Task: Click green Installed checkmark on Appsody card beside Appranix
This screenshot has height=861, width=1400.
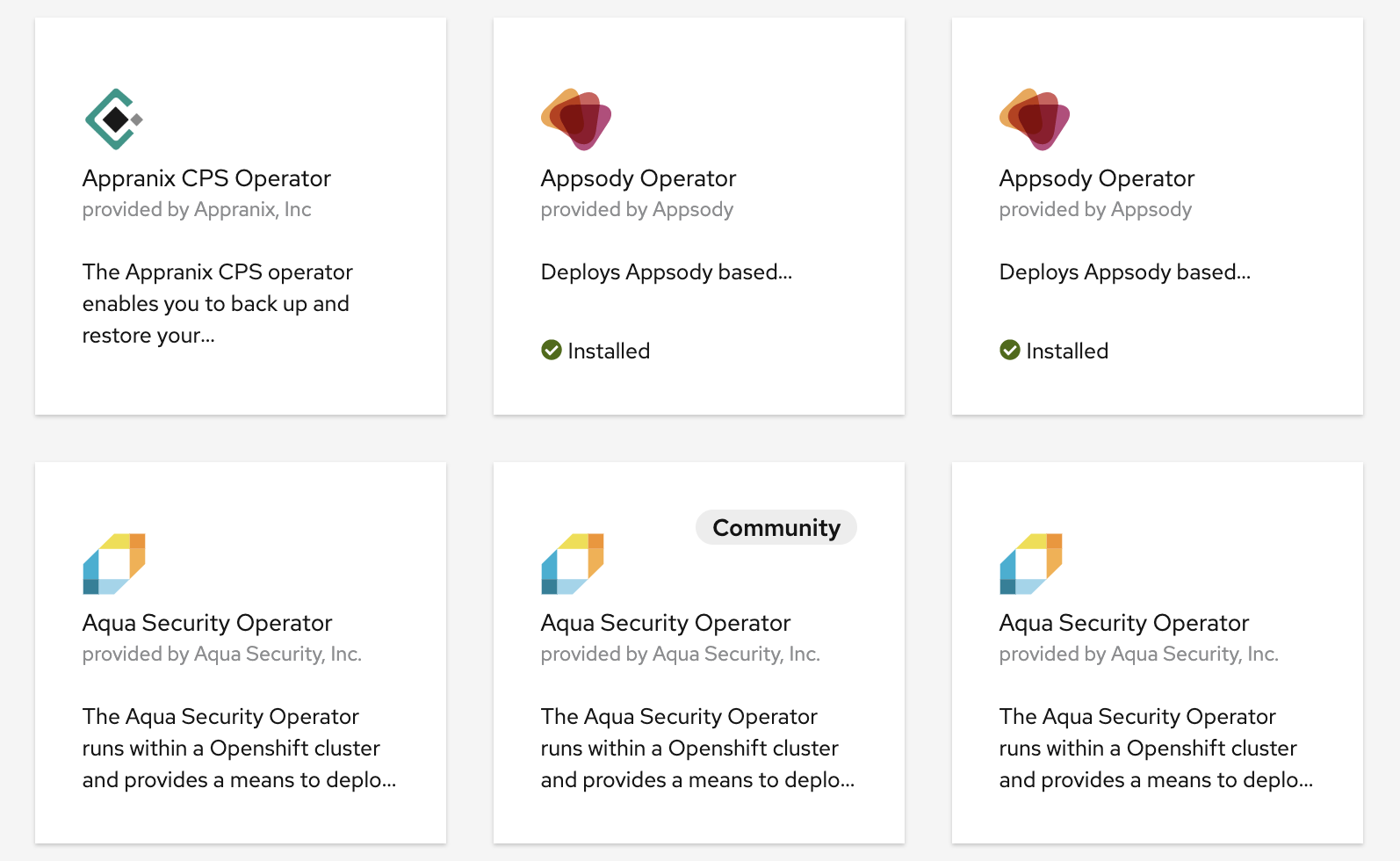Action: pyautogui.click(x=552, y=351)
